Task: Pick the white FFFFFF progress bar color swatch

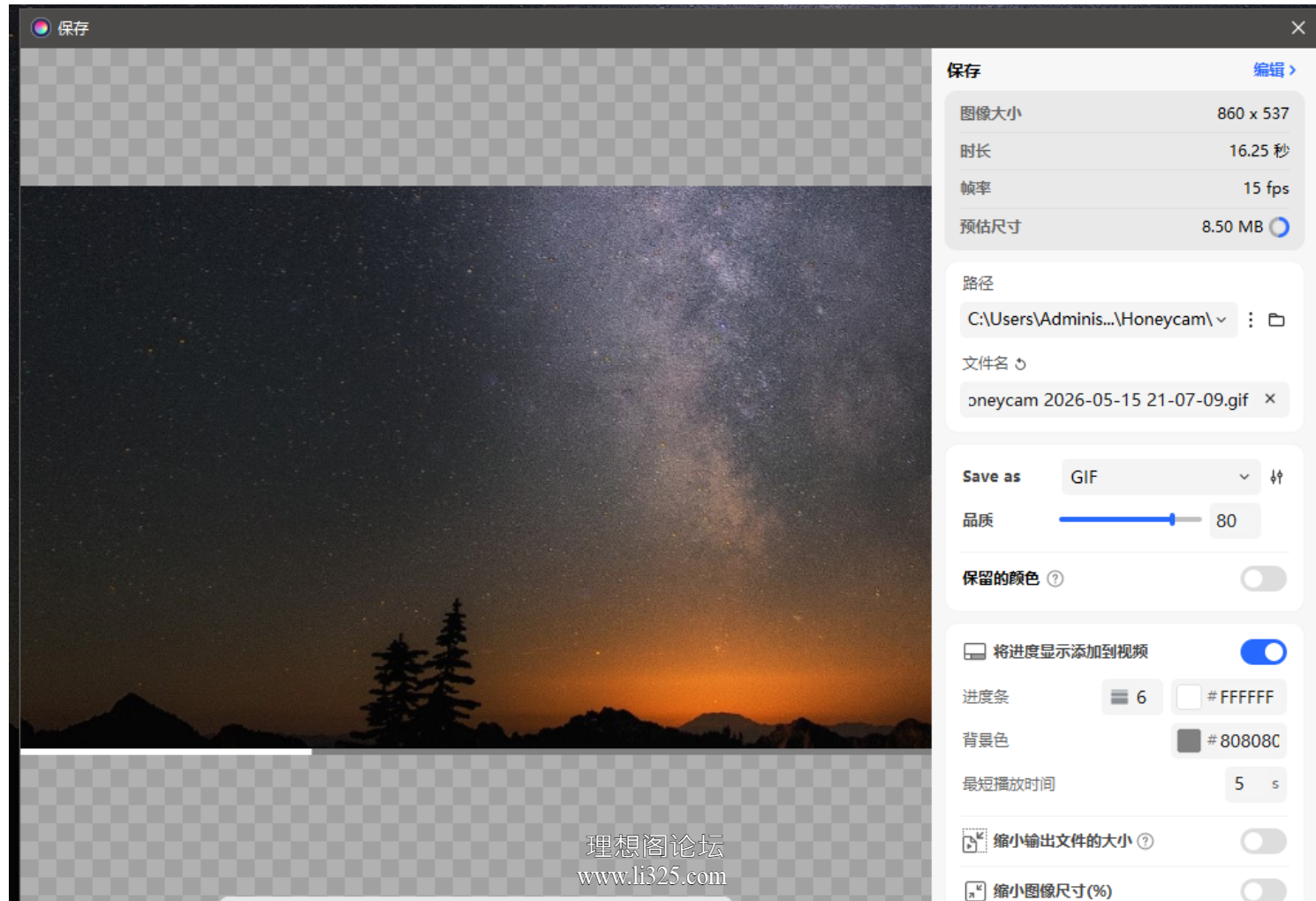Action: 1189,697
